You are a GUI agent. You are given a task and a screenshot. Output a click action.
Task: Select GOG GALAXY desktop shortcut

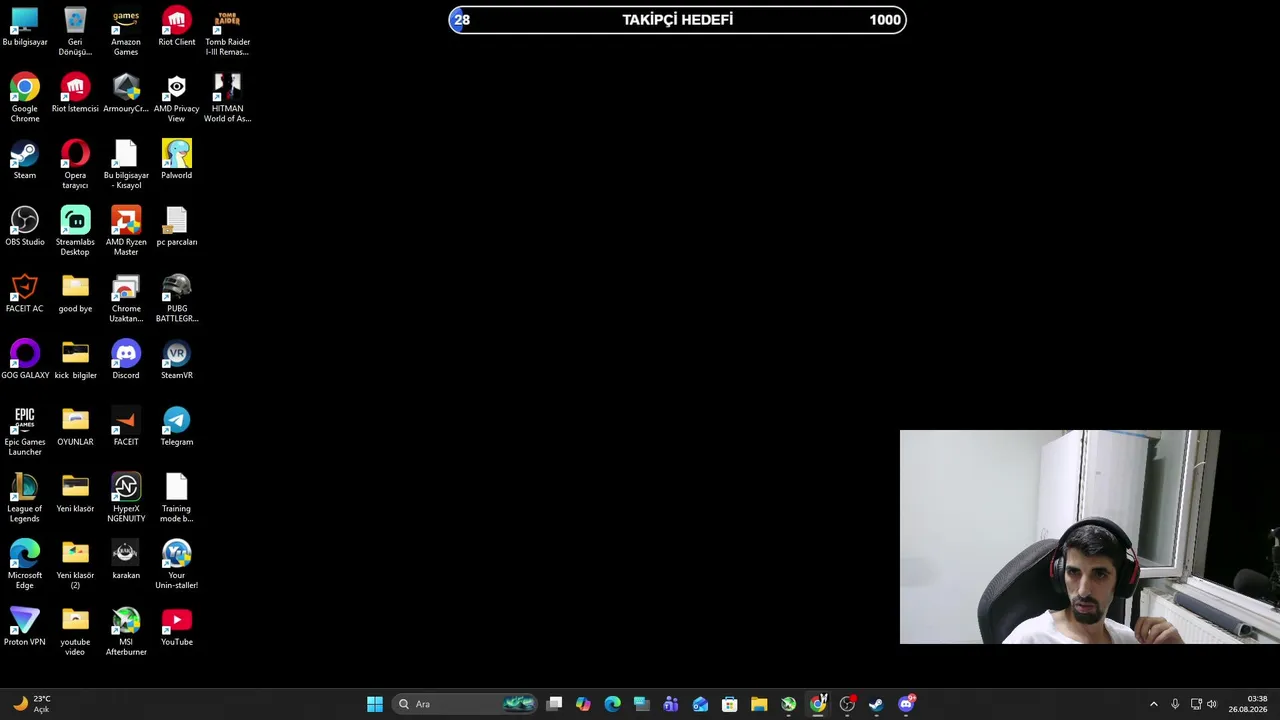tap(25, 360)
